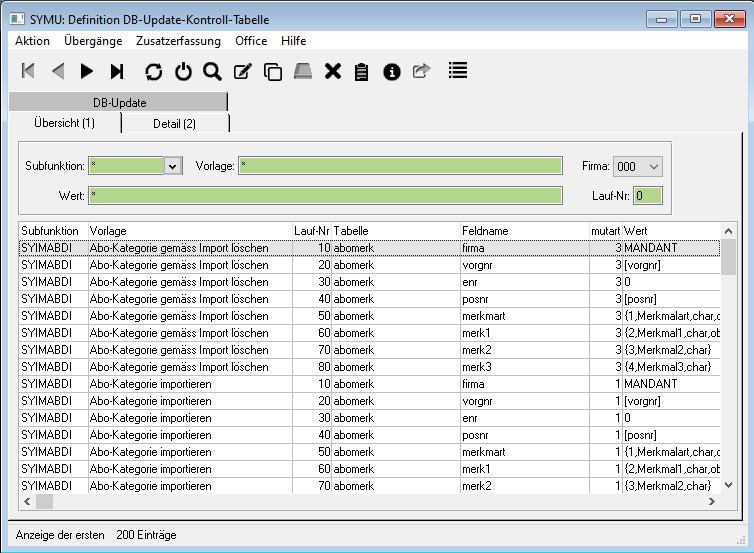754x553 pixels.
Task: Click the clipboard icon in the toolbar
Action: point(362,71)
